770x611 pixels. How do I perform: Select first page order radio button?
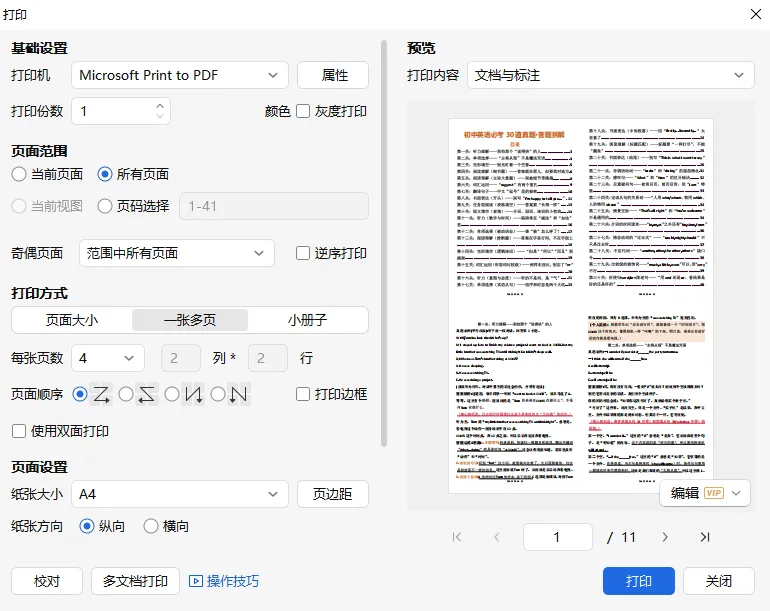80,394
